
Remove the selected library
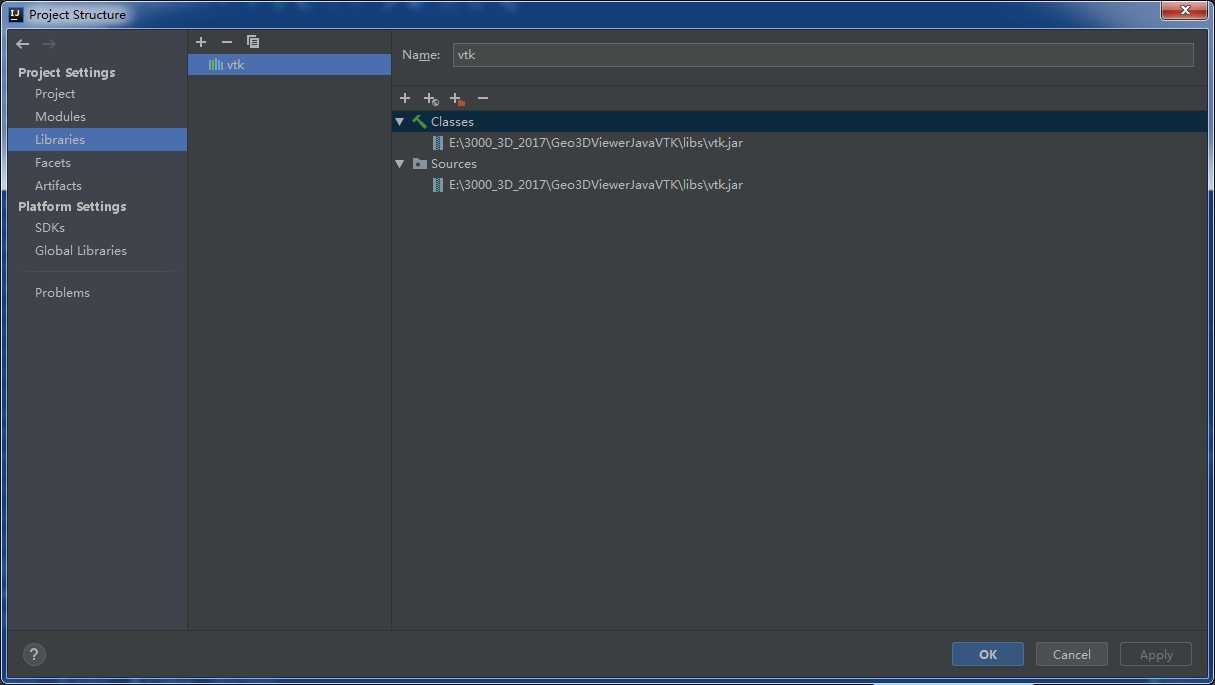[227, 42]
